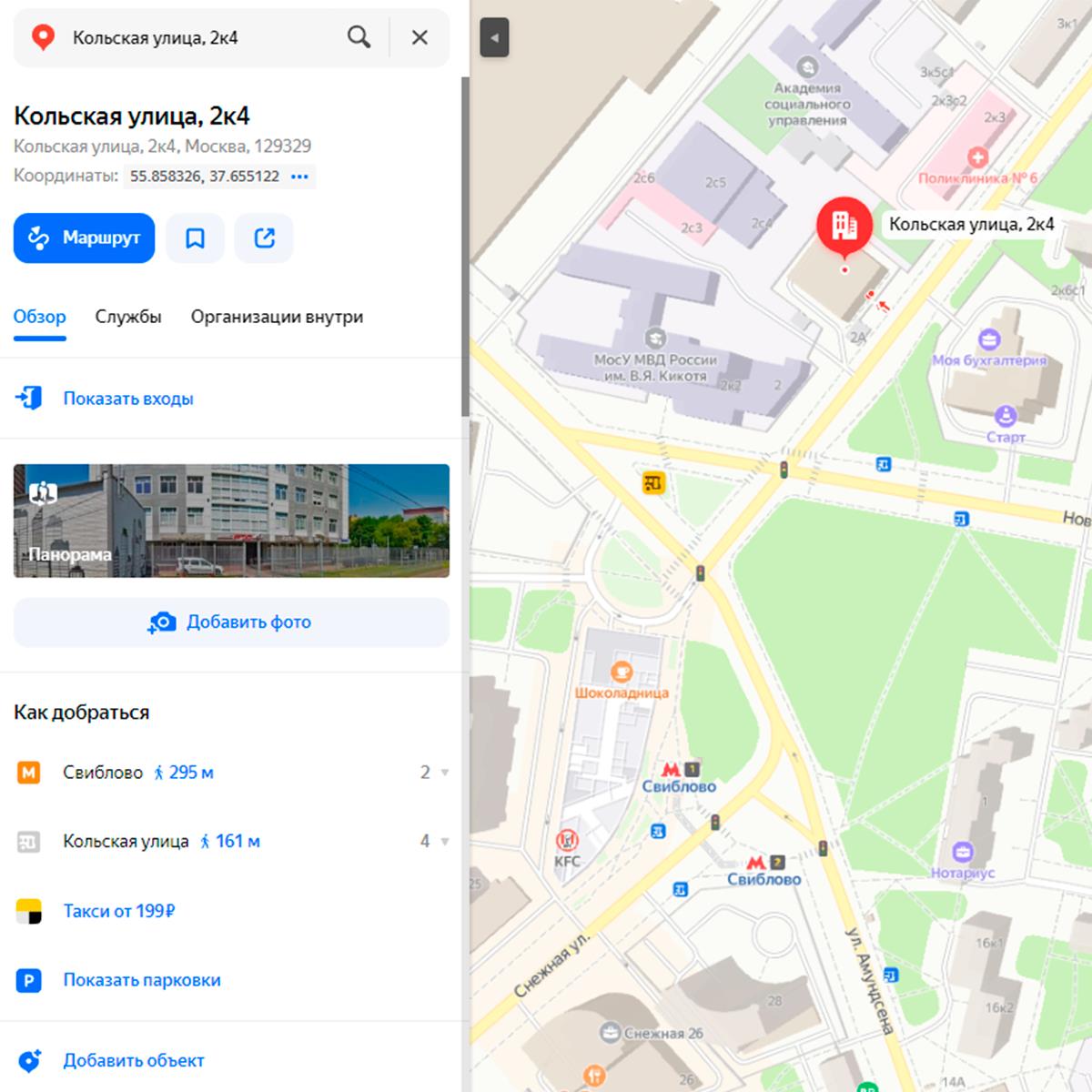Build a route with the Маршрут button

(84, 238)
